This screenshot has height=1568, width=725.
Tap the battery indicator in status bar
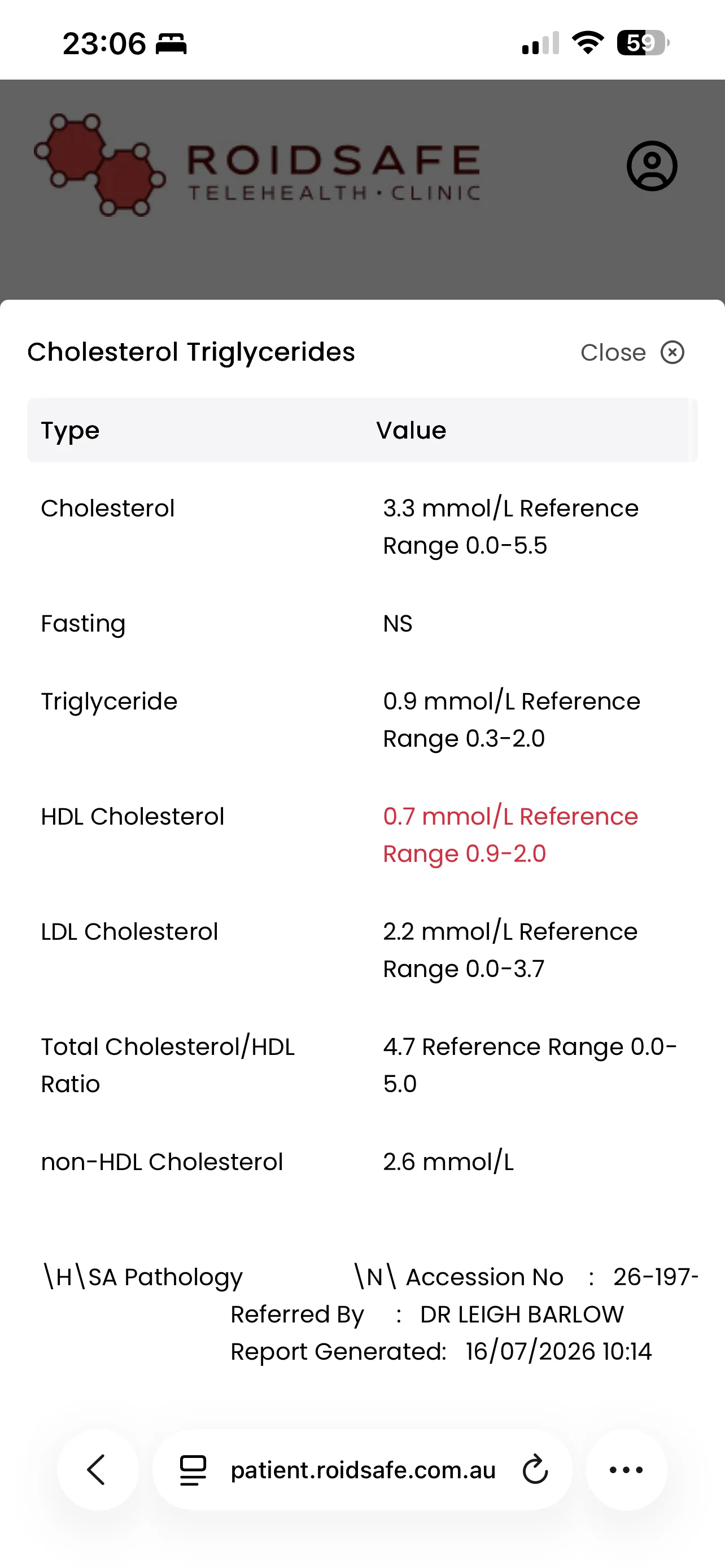click(643, 43)
